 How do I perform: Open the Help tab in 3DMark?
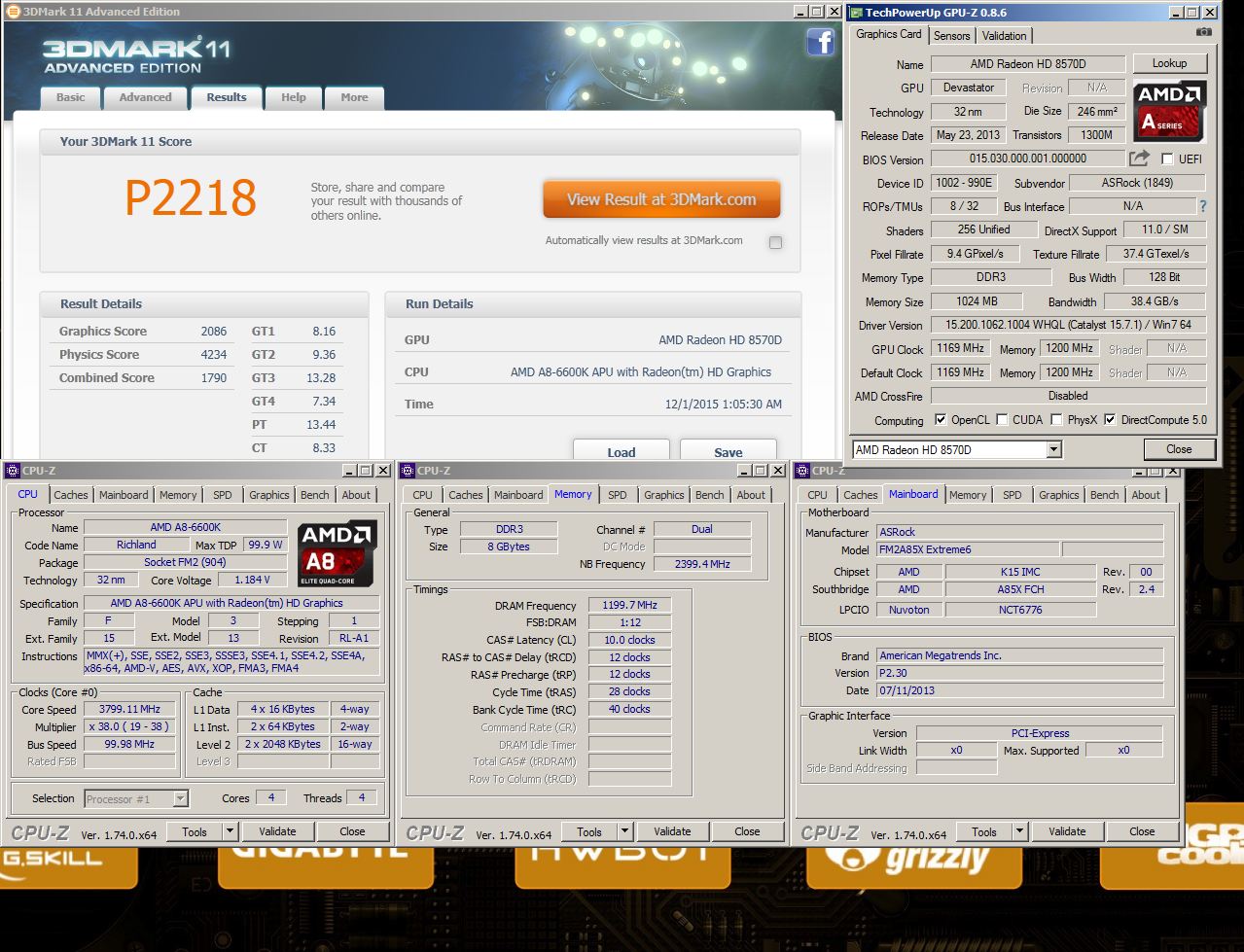(294, 97)
